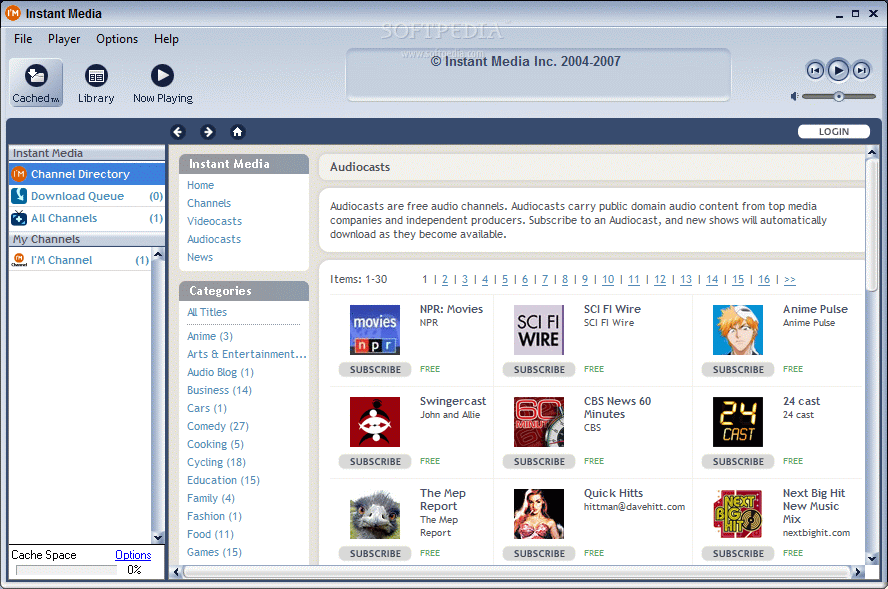Subscribe to NPR: Movies

(x=375, y=370)
